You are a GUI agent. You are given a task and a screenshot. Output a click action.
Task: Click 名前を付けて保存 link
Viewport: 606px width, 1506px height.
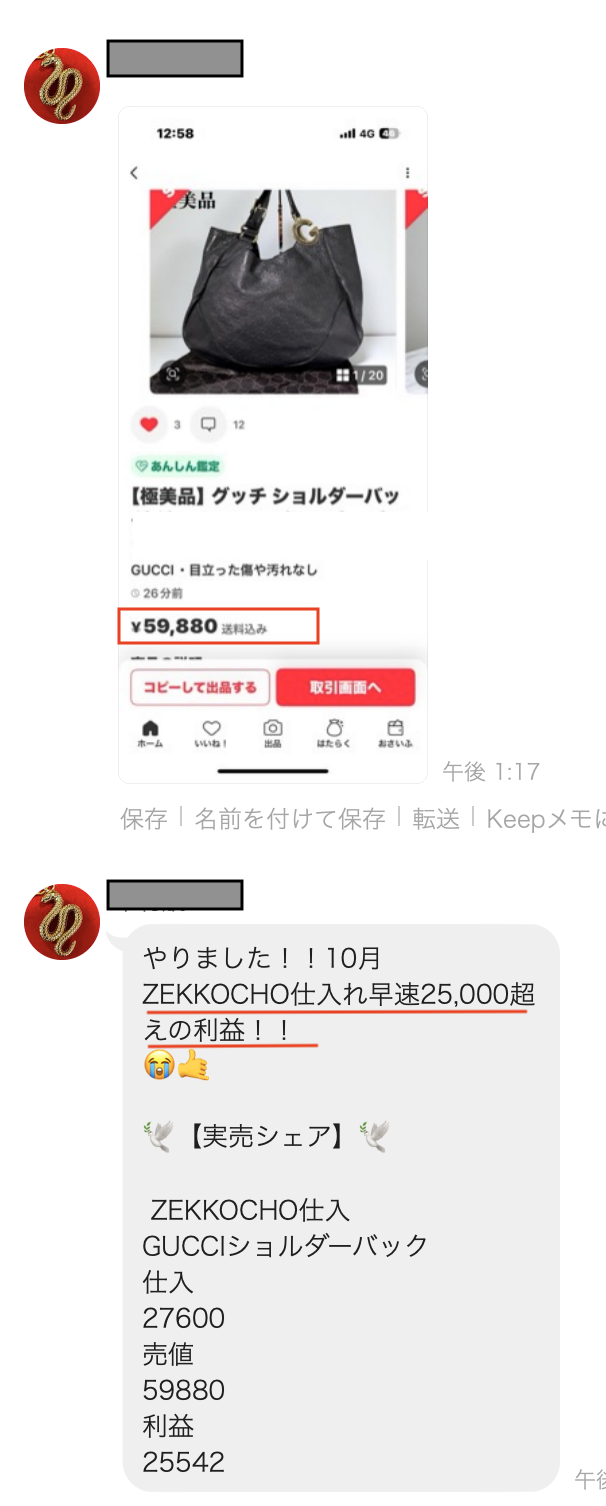coord(290,819)
